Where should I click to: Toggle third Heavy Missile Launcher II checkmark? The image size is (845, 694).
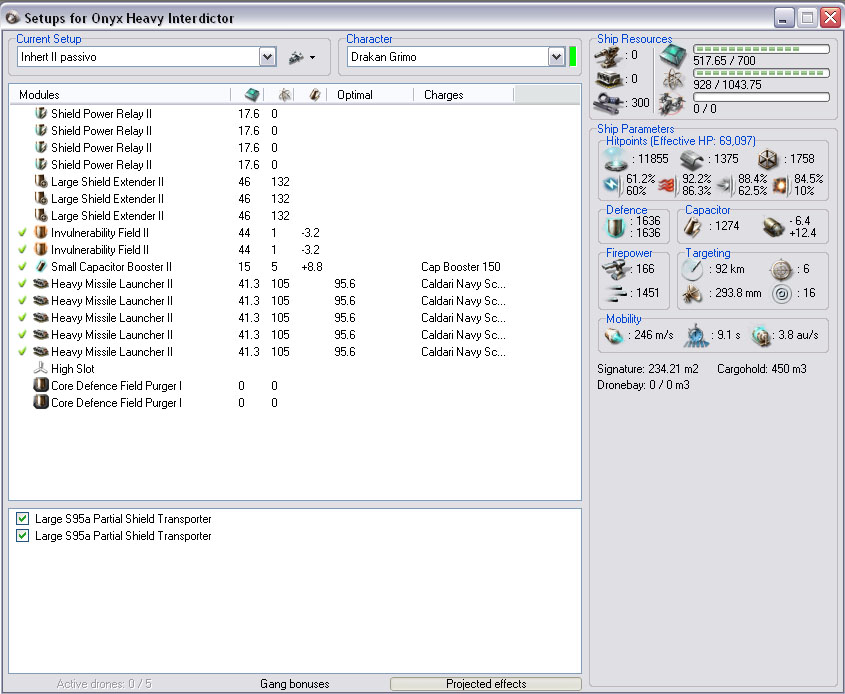[22, 318]
